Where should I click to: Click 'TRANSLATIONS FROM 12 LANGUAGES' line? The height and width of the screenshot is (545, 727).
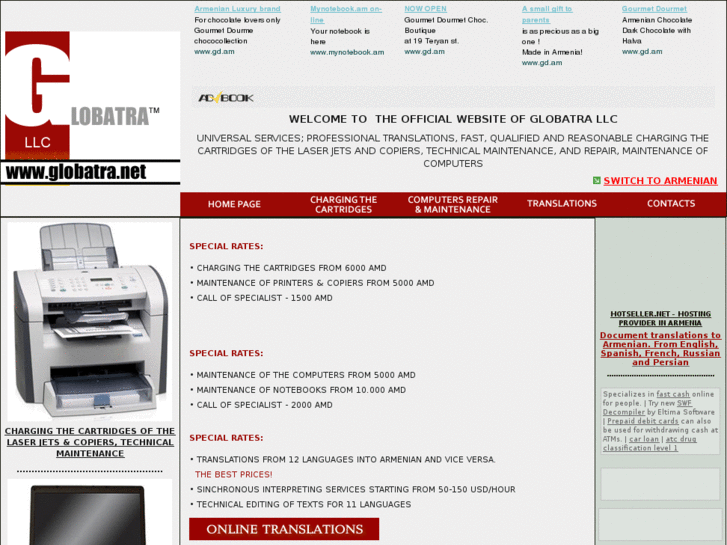[x=346, y=460]
